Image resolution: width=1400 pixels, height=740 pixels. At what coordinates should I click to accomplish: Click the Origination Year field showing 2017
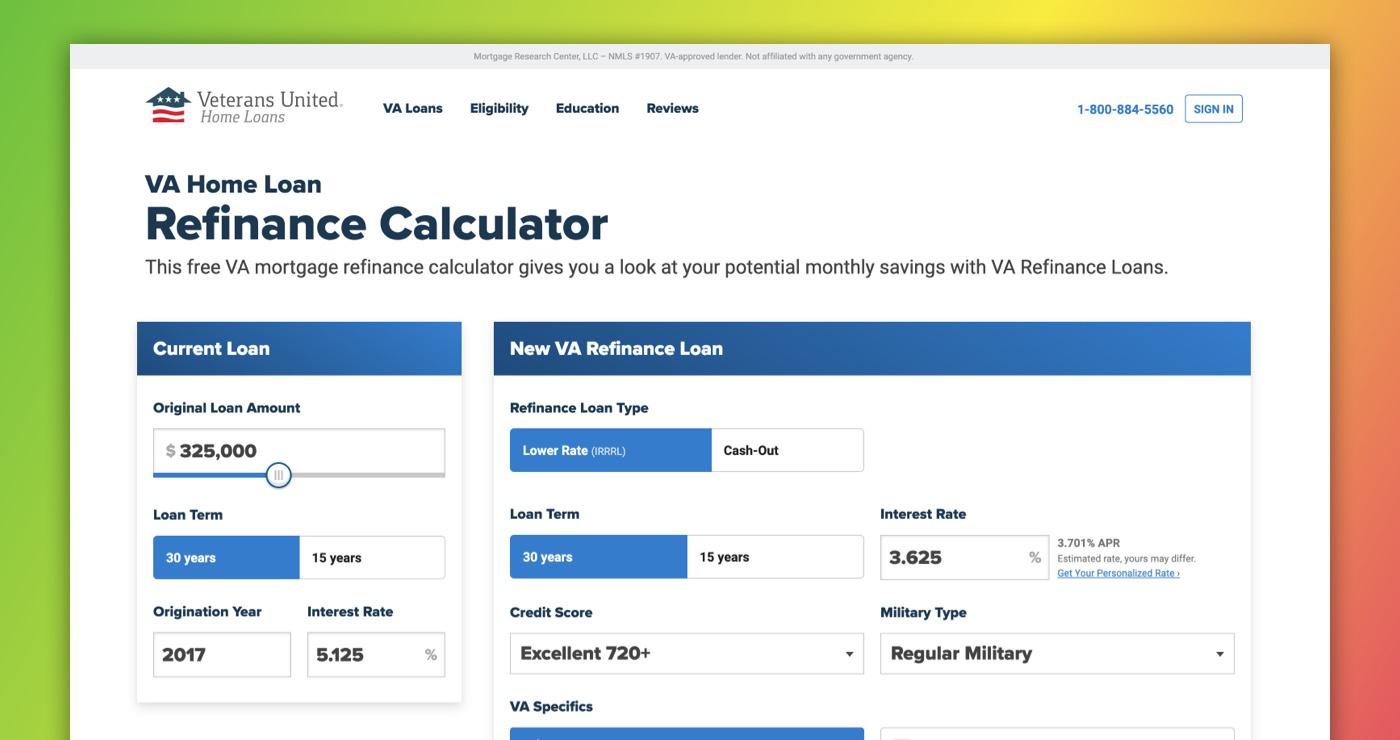click(x=222, y=655)
